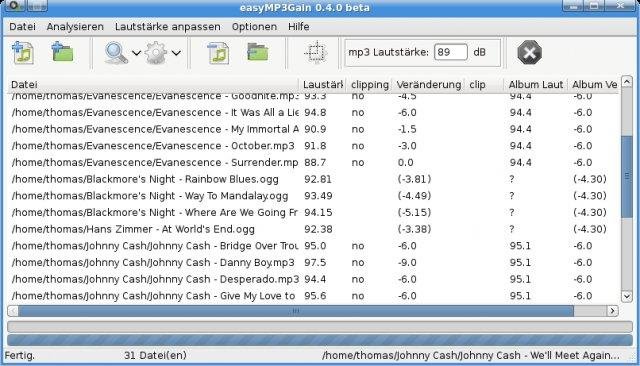Select Hans Zimmer - At World's End.ogg row
This screenshot has height=366, width=640.
coord(313,230)
